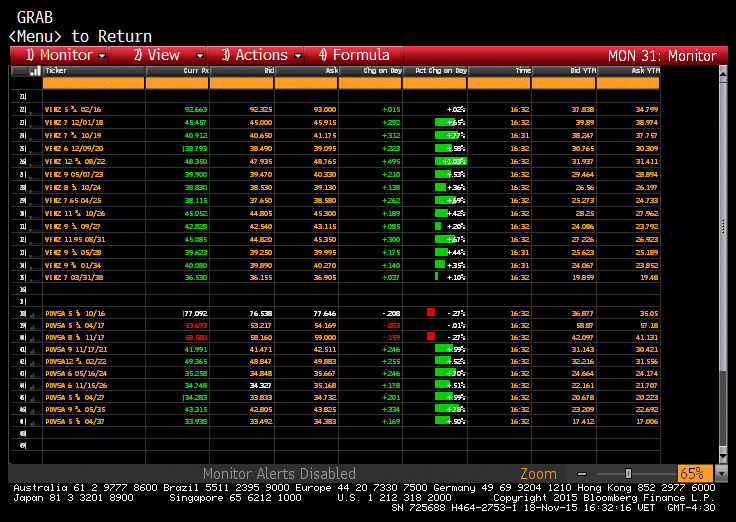
Task: Click chart icon beside PDVSA 6 05/16/24
Action: pos(35,374)
